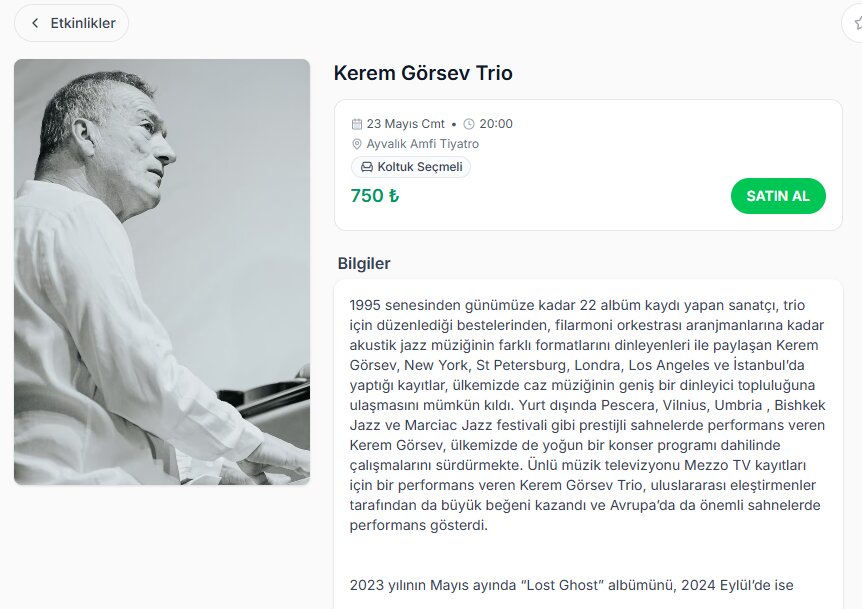Click the Kerem Görsev Trio title

(423, 73)
